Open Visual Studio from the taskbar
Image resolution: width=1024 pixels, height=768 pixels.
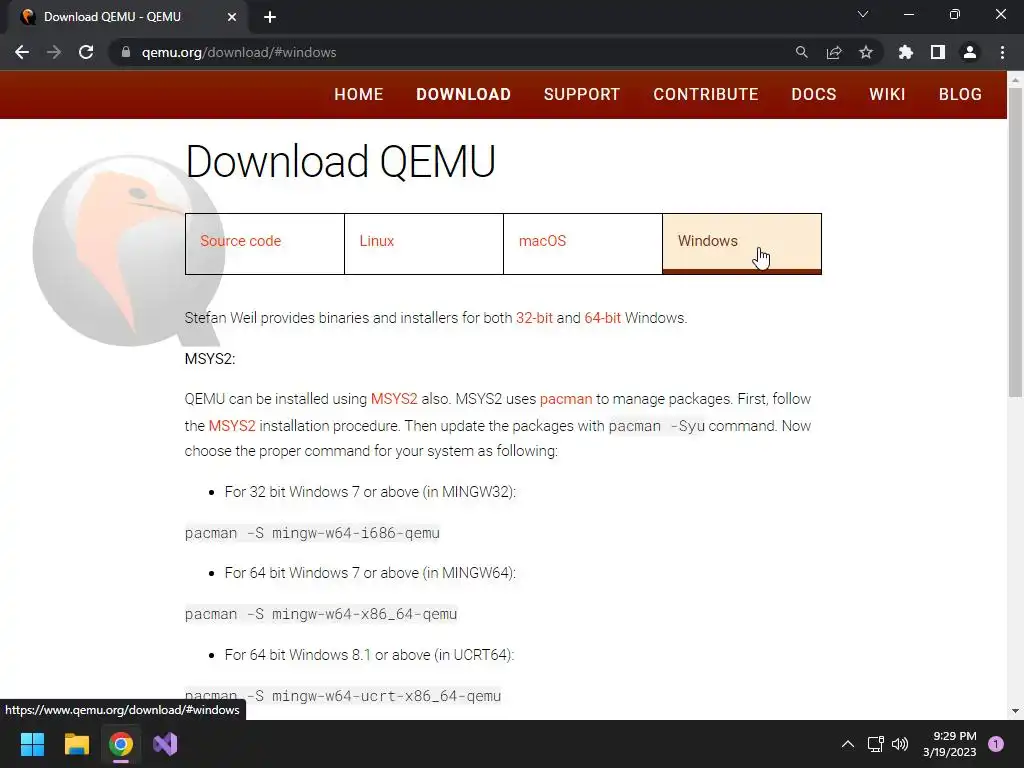[x=165, y=744]
